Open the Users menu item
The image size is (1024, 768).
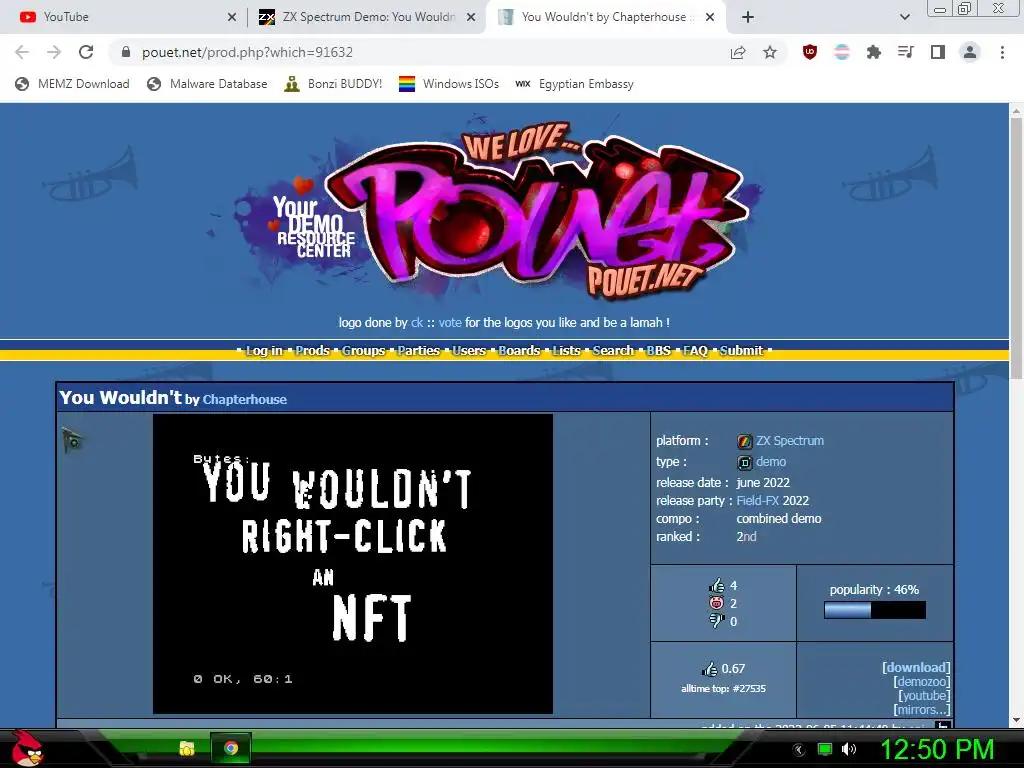coord(469,351)
